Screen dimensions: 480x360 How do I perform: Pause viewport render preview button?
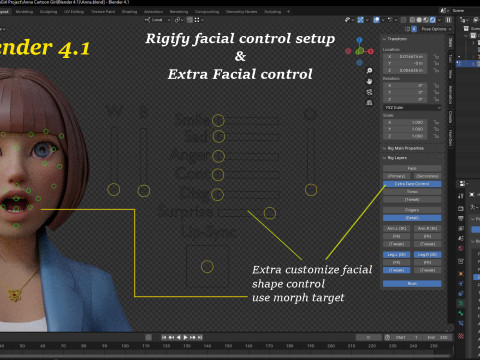[x=449, y=20]
